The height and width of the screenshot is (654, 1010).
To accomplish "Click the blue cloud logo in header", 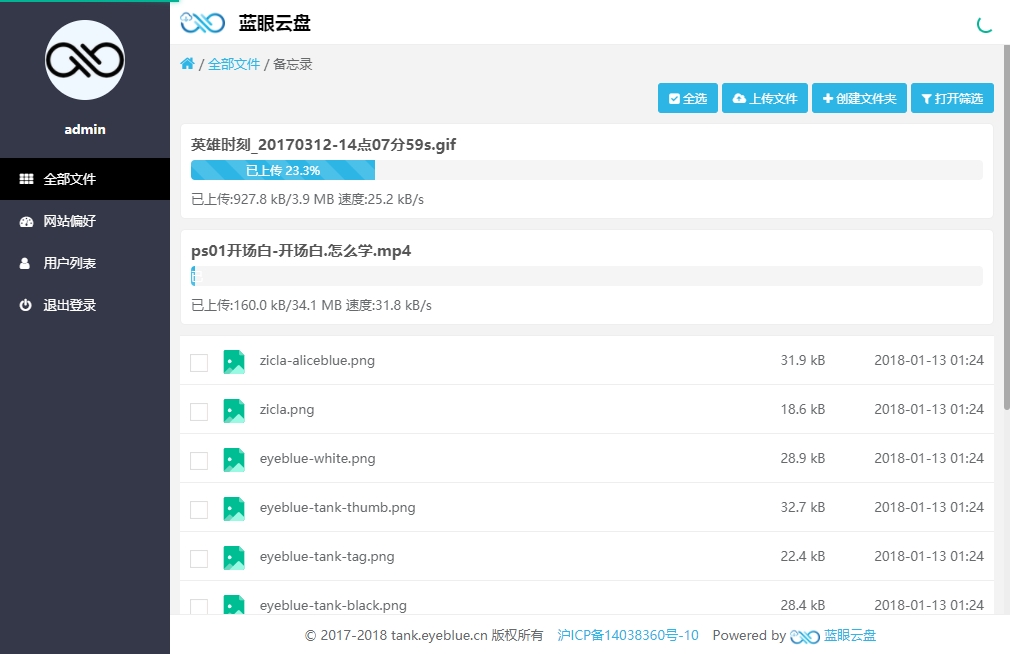I will tap(202, 22).
